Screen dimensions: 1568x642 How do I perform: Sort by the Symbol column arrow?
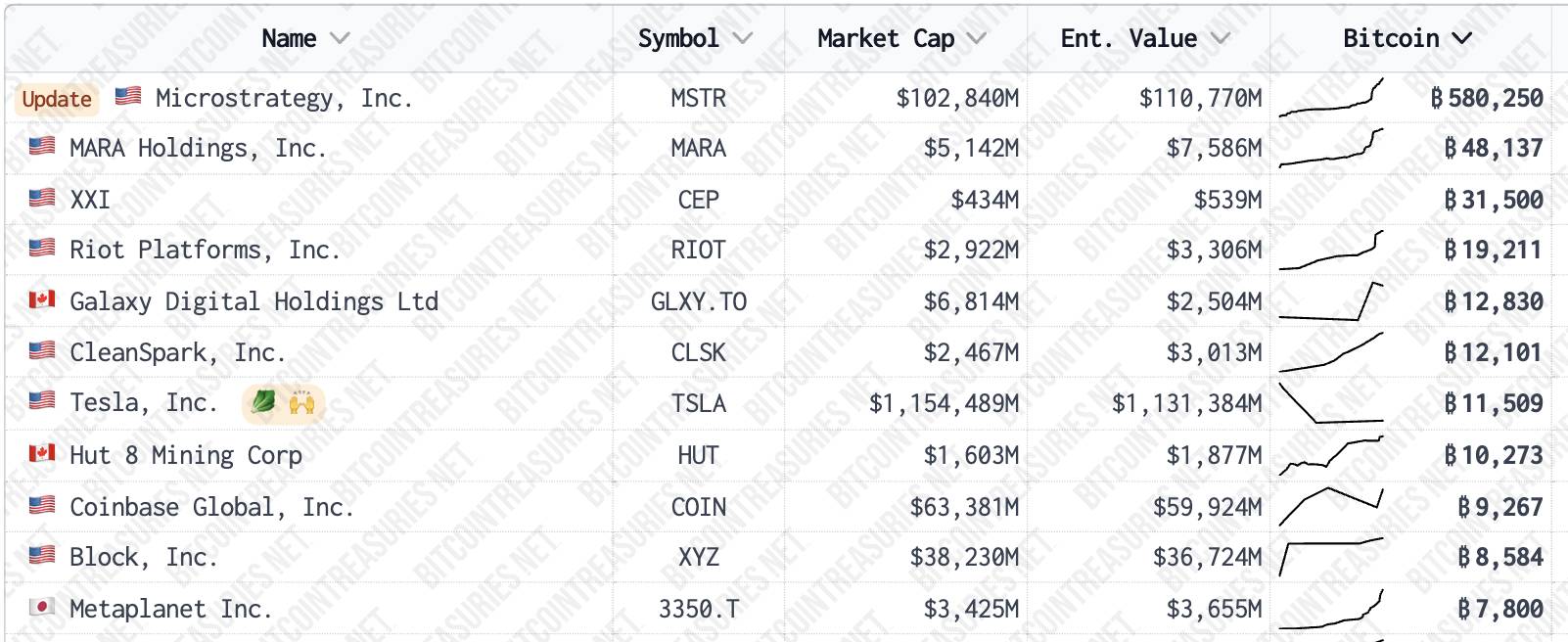[743, 38]
